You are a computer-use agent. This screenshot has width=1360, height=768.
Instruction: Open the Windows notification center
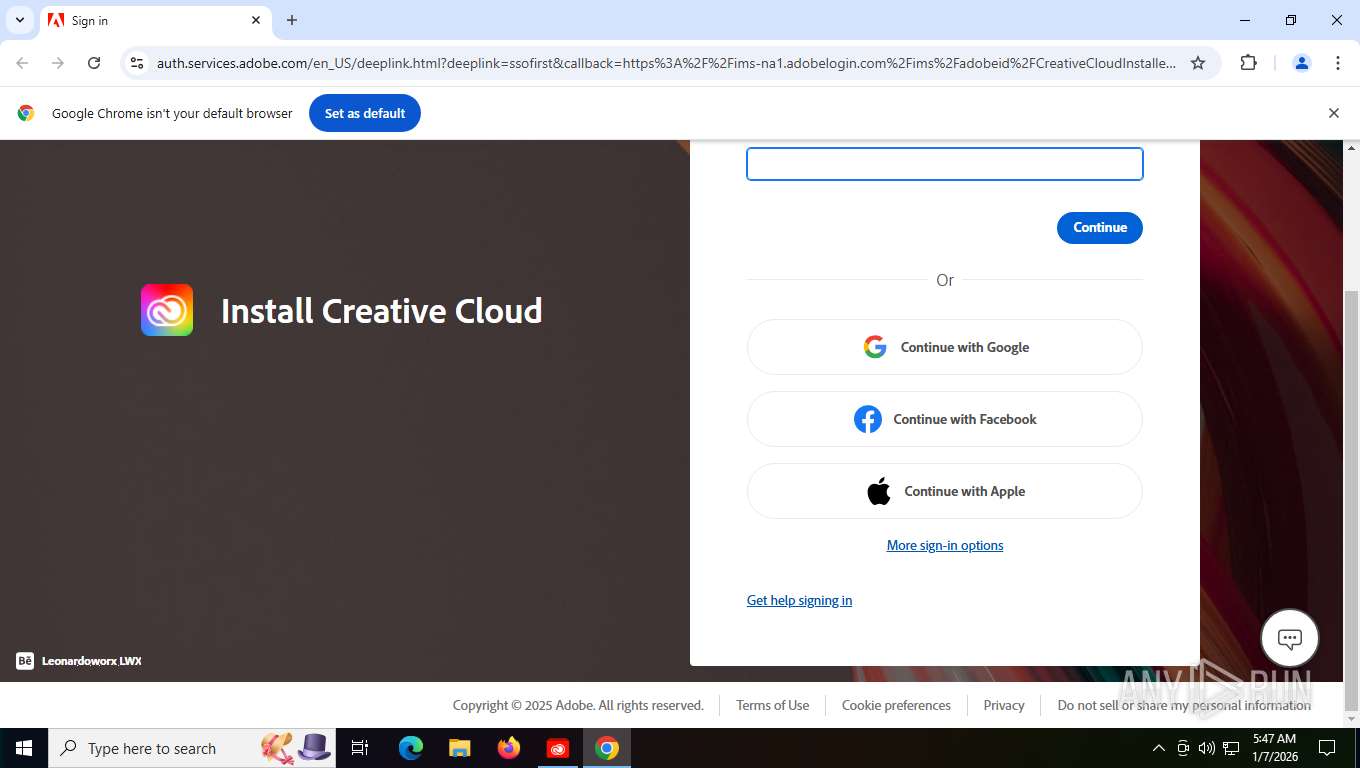(1327, 748)
